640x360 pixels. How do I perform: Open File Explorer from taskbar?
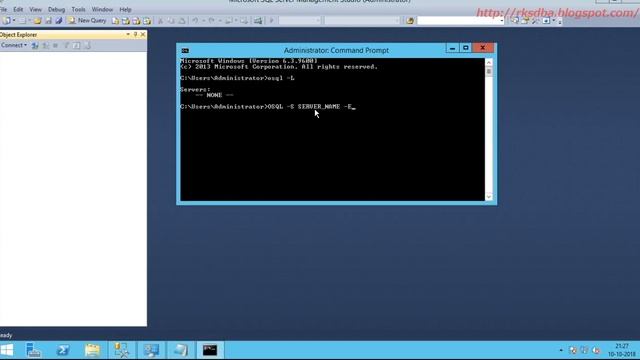pos(93,350)
